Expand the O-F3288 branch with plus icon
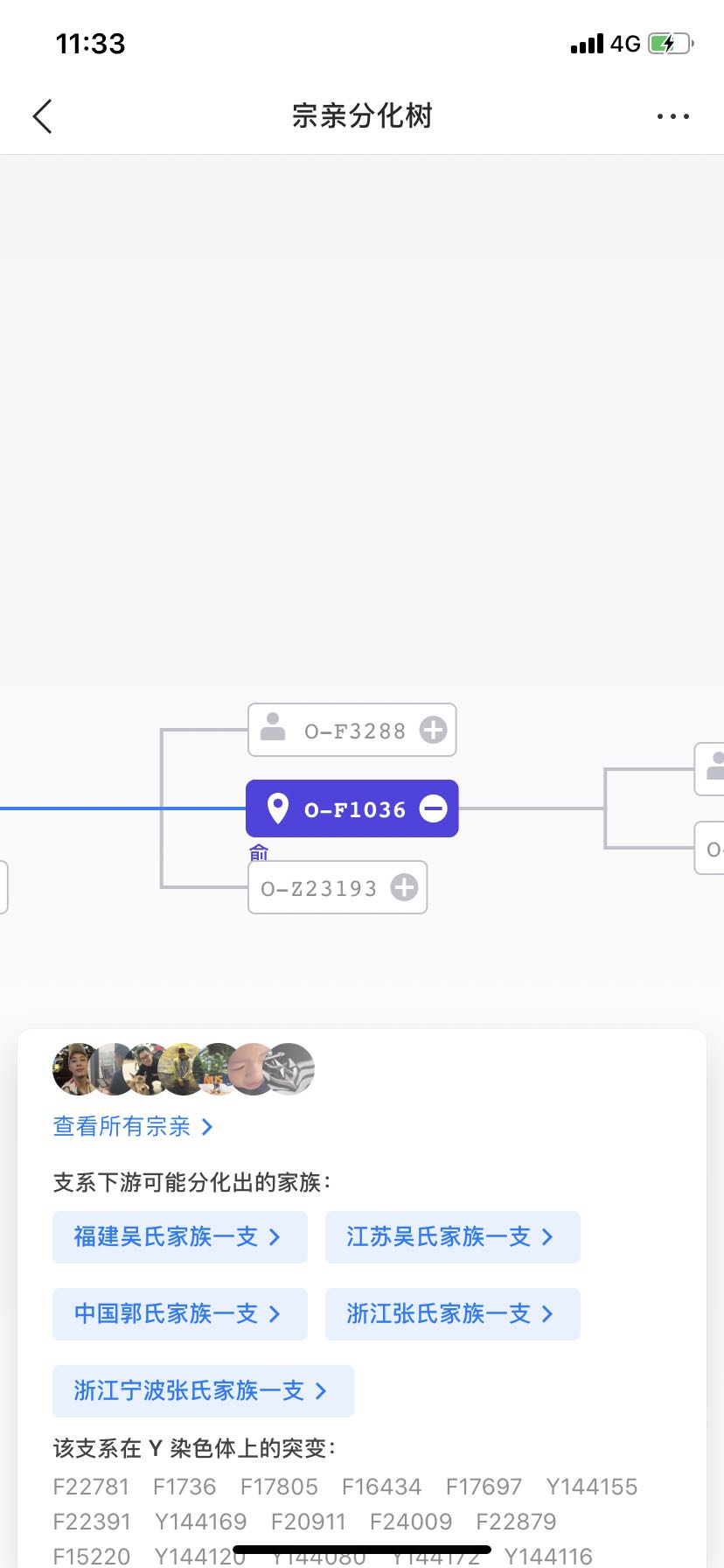Screen dimensions: 724x1568 (433, 730)
